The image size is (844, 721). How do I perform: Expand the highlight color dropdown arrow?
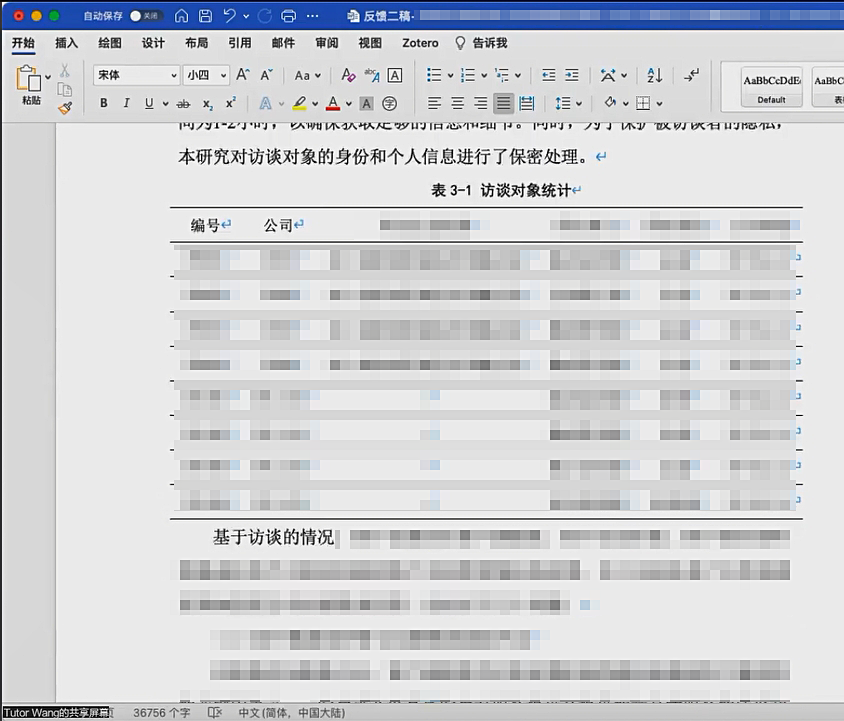point(315,103)
